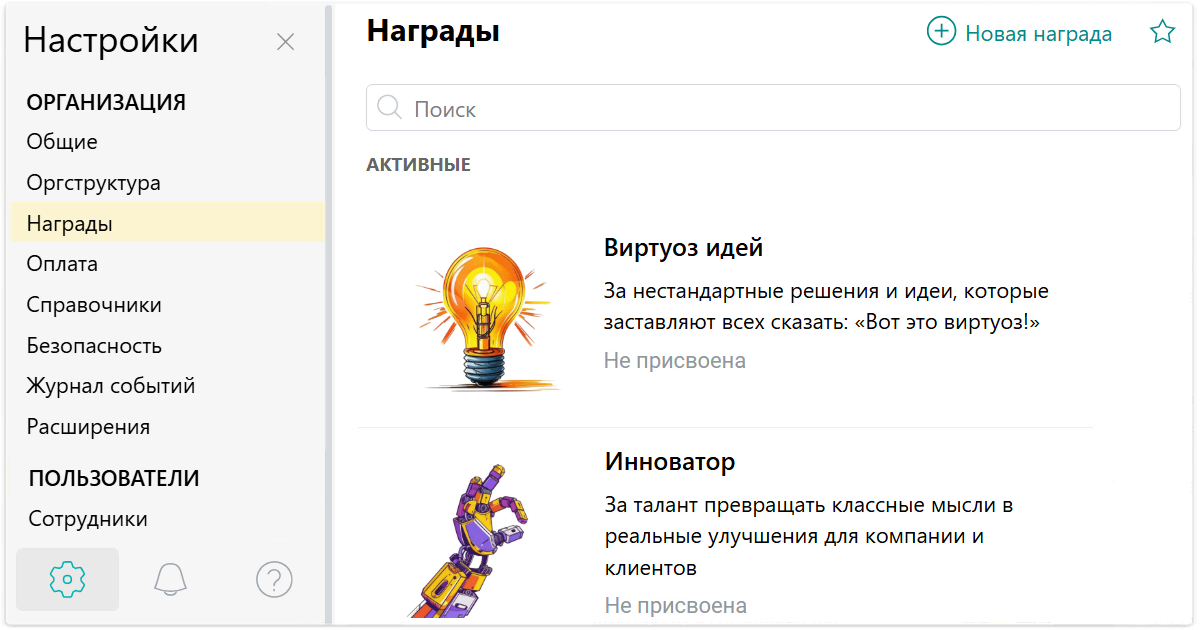
Task: Open Общие settings section
Action: (62, 142)
